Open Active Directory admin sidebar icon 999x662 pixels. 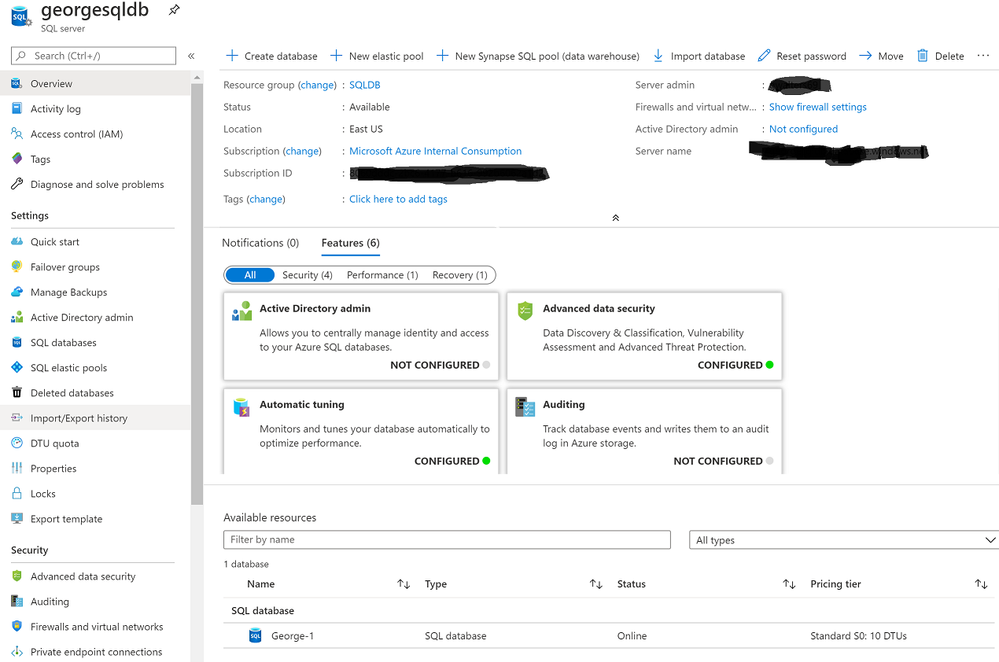[x=17, y=317]
